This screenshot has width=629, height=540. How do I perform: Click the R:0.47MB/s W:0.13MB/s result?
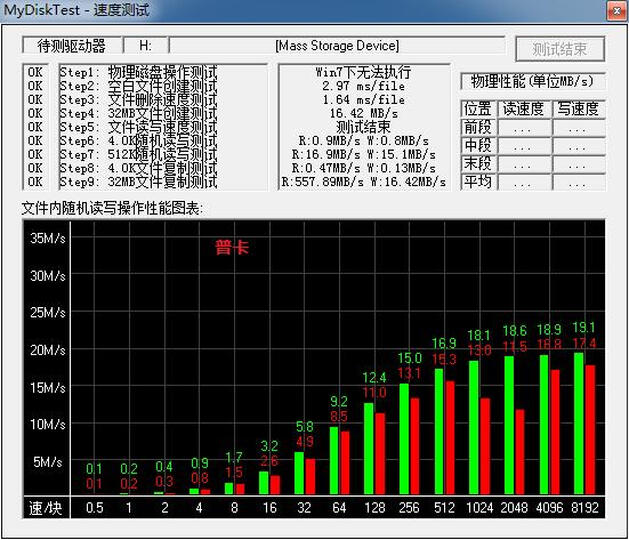coord(363,168)
